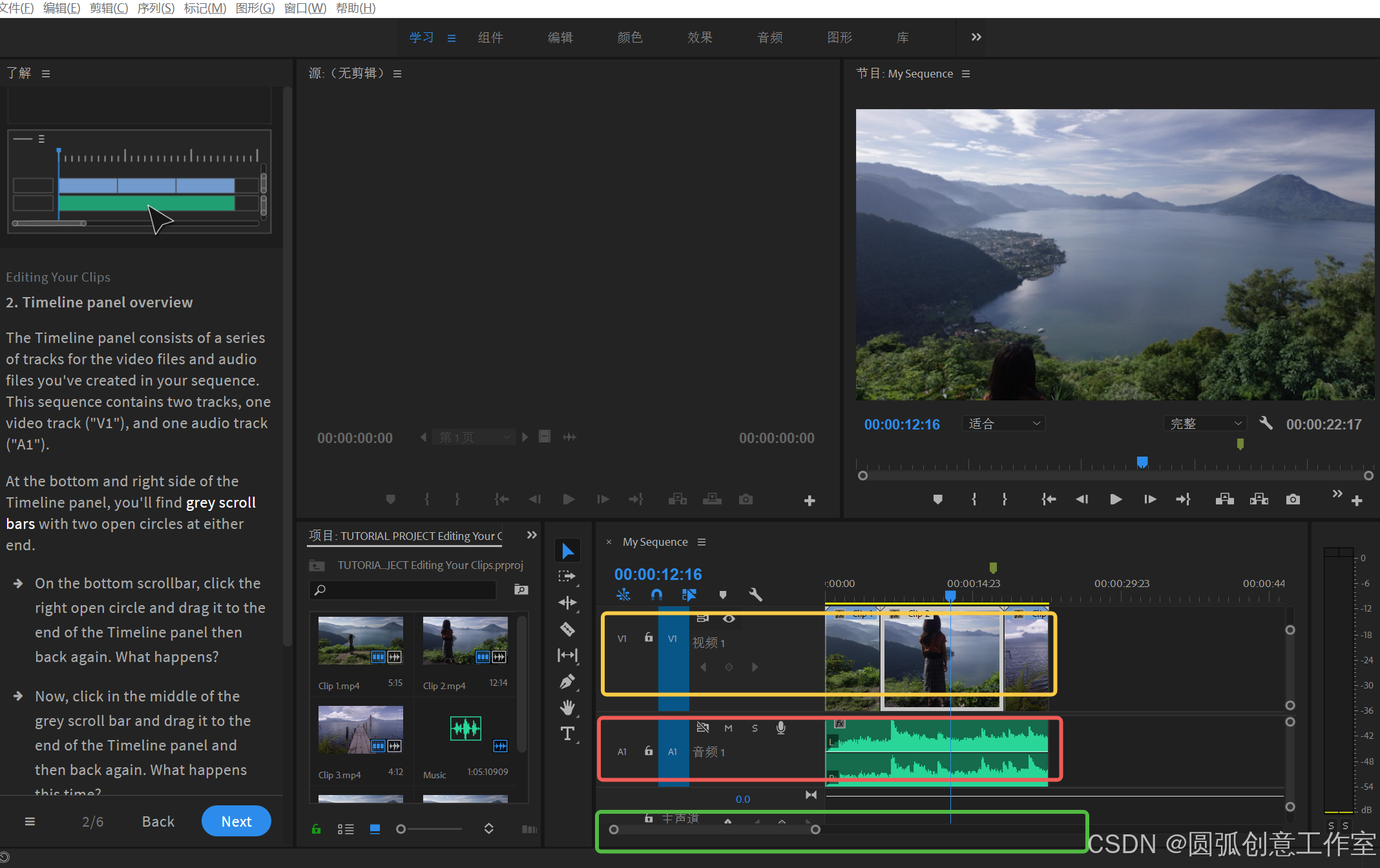The width and height of the screenshot is (1380, 868).
Task: Select the Pen tool in toolbar
Action: coord(567,681)
